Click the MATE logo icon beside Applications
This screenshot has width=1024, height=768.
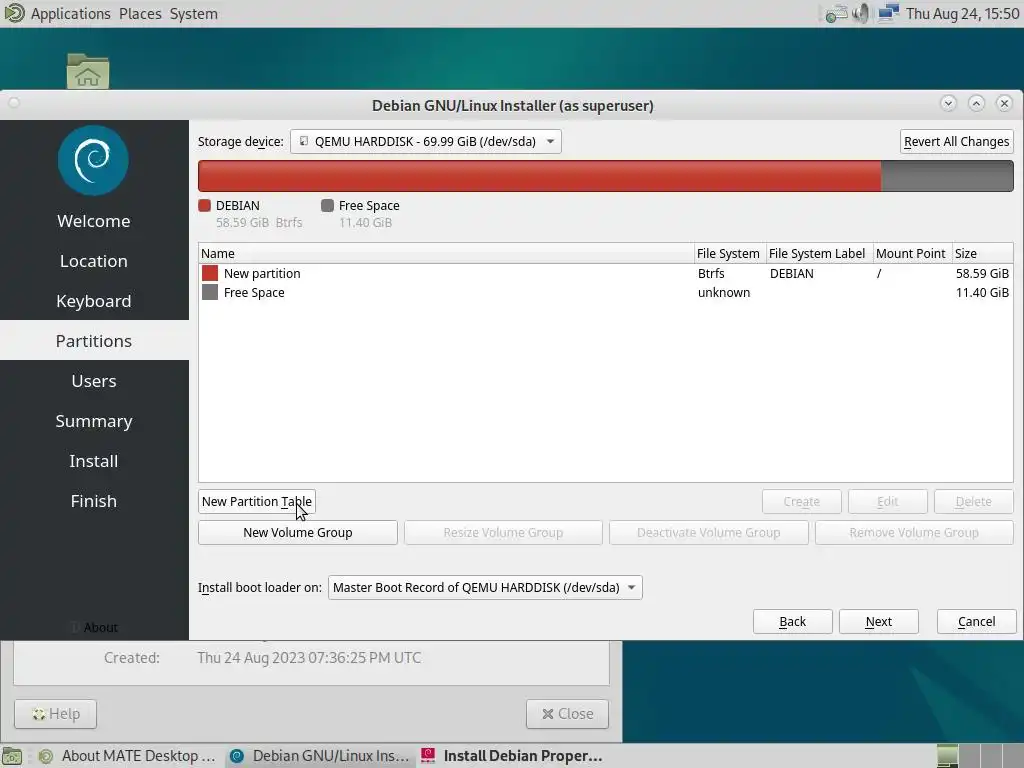coord(14,13)
